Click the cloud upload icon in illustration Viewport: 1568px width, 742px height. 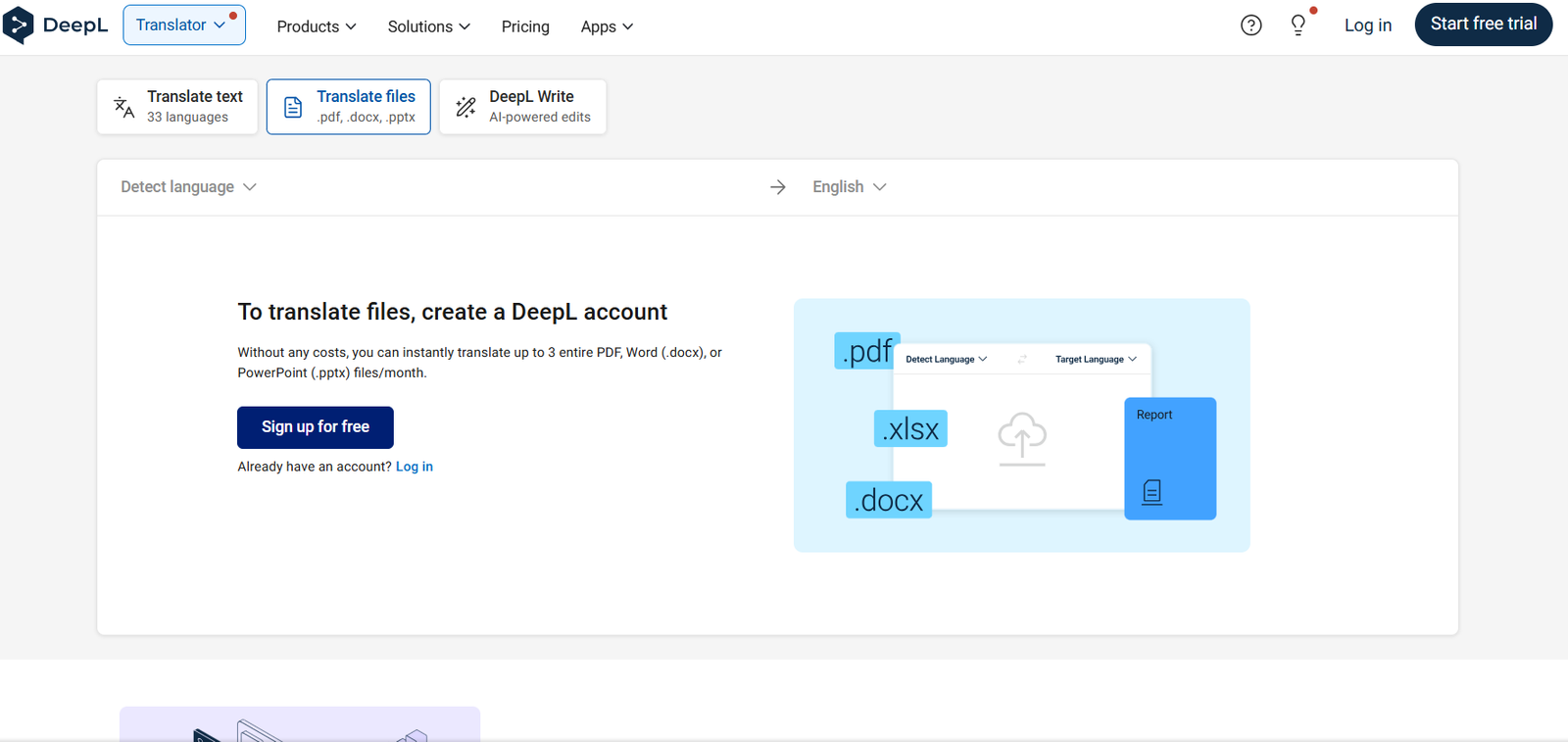pyautogui.click(x=1022, y=438)
